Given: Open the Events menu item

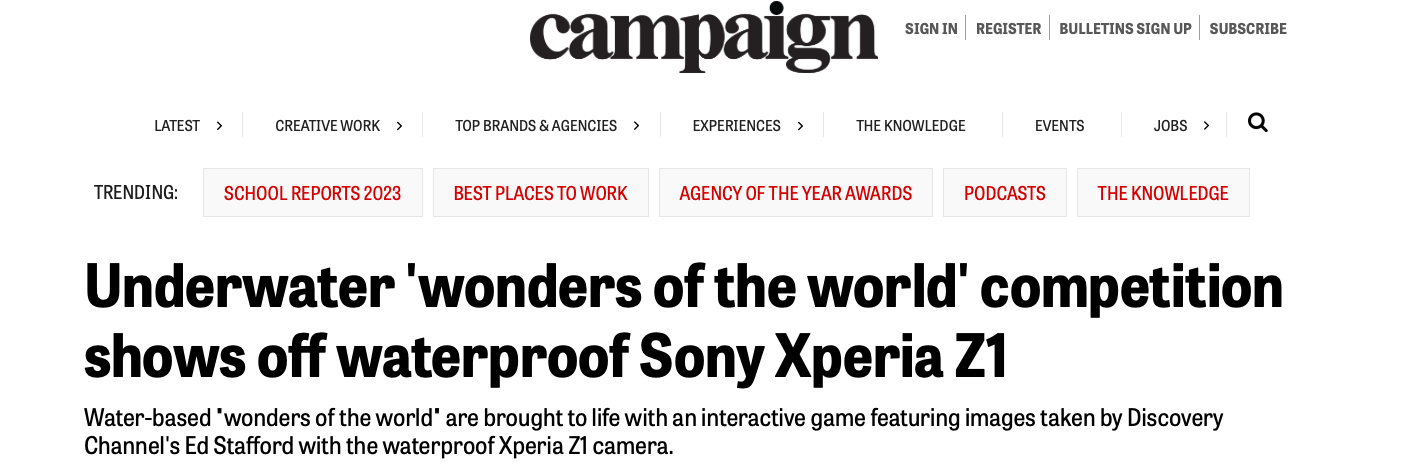Looking at the screenshot, I should 1060,126.
